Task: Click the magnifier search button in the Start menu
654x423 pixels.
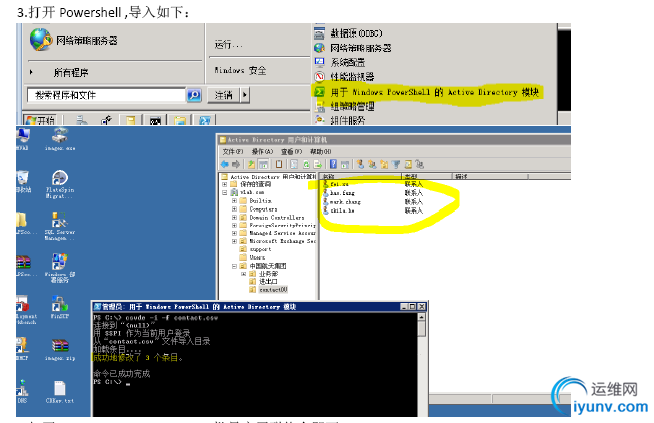Action: pyautogui.click(x=194, y=95)
